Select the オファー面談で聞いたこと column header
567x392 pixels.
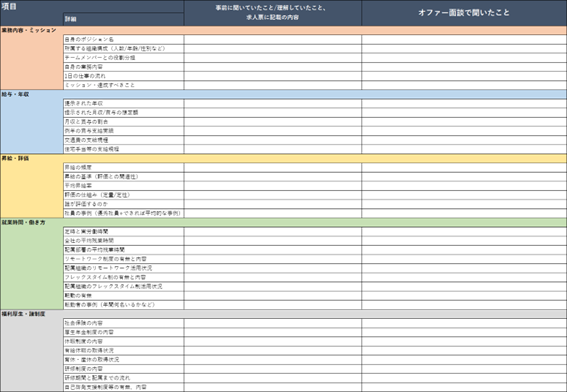pyautogui.click(x=464, y=13)
